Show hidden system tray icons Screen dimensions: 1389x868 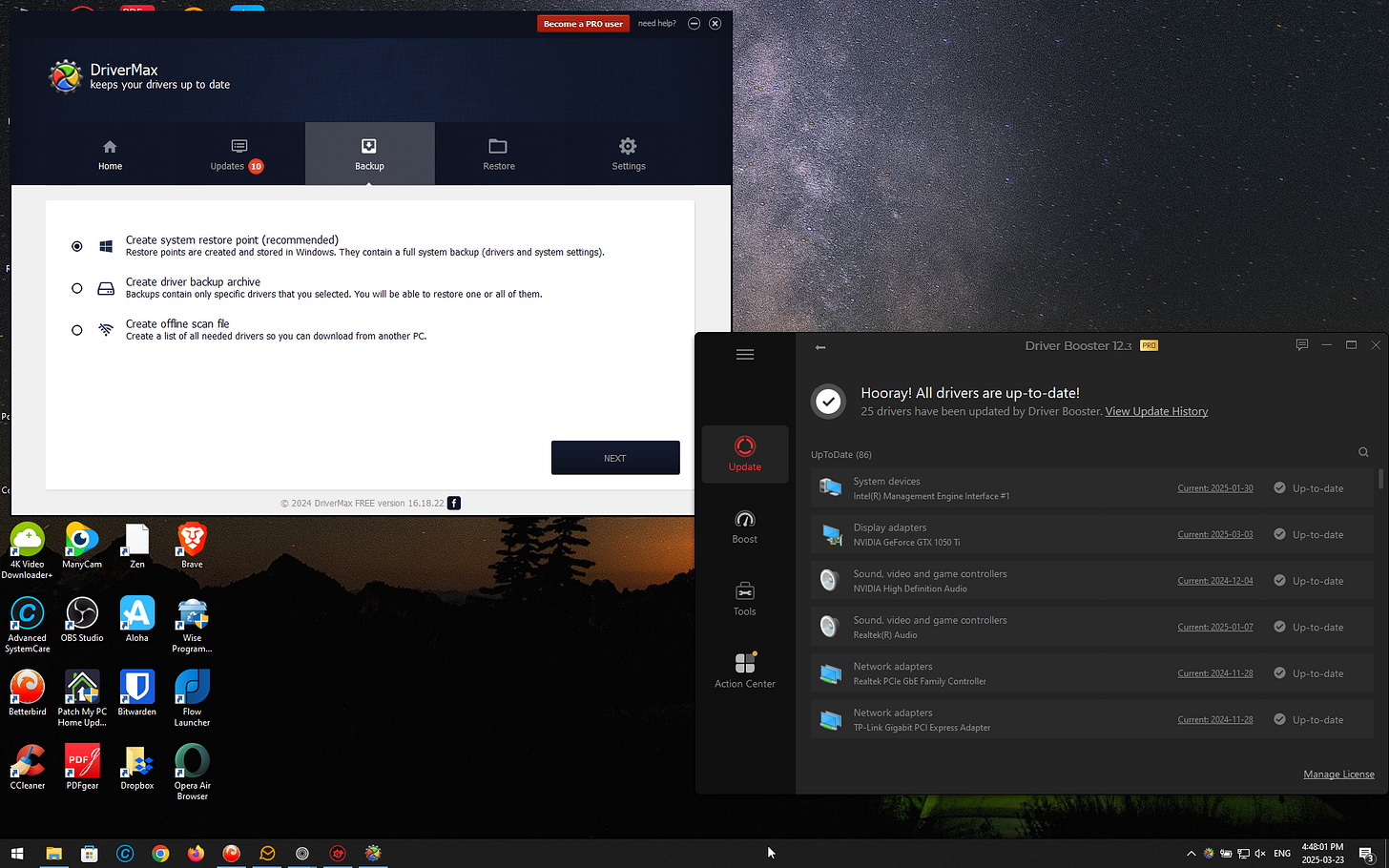[1191, 854]
